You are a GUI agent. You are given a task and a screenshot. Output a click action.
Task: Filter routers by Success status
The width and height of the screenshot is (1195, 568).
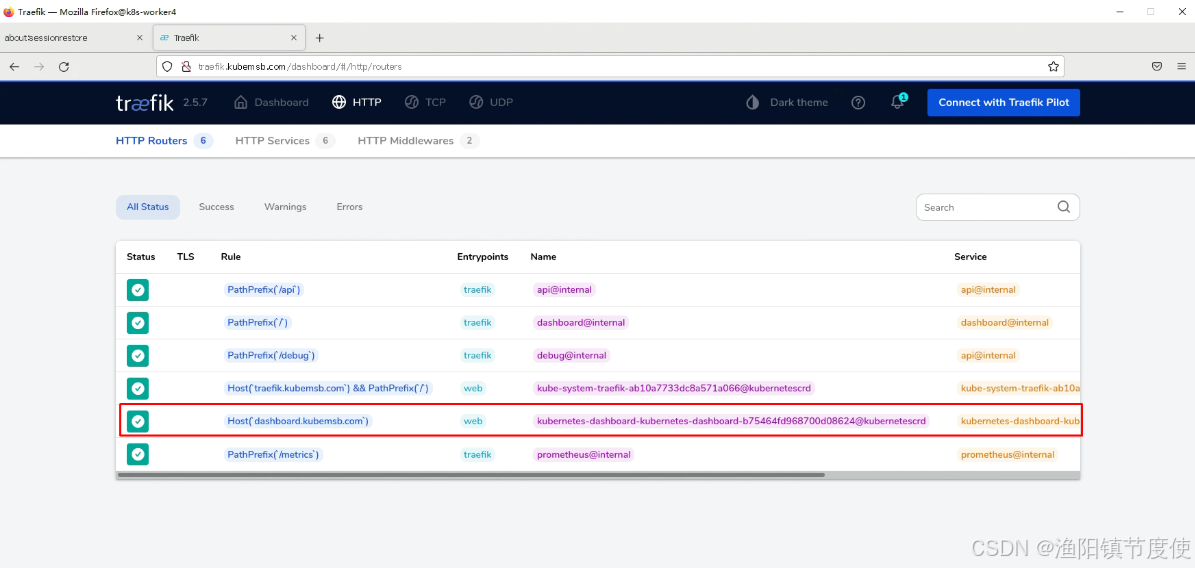[216, 207]
